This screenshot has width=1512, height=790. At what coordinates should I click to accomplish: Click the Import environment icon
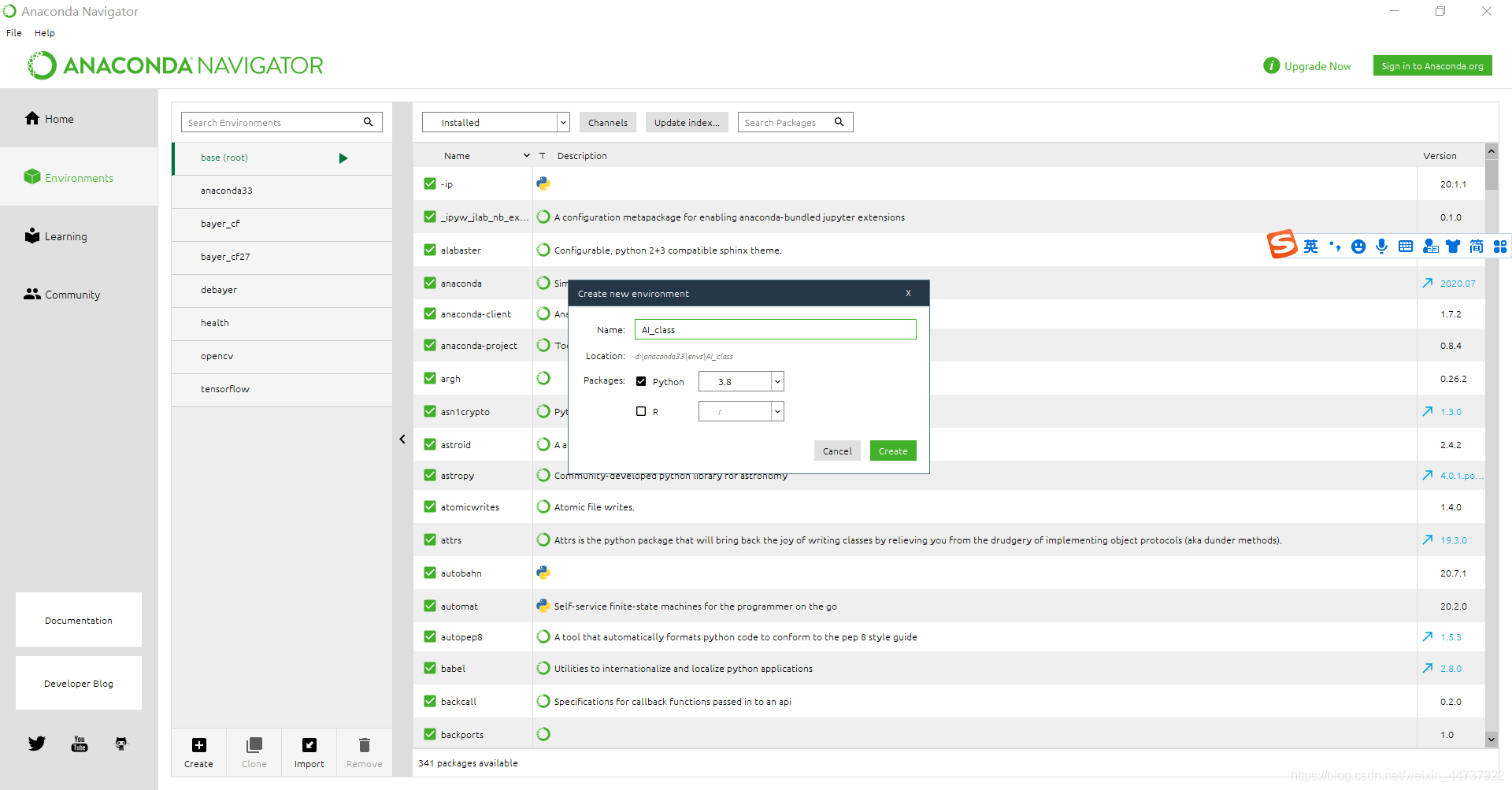309,745
